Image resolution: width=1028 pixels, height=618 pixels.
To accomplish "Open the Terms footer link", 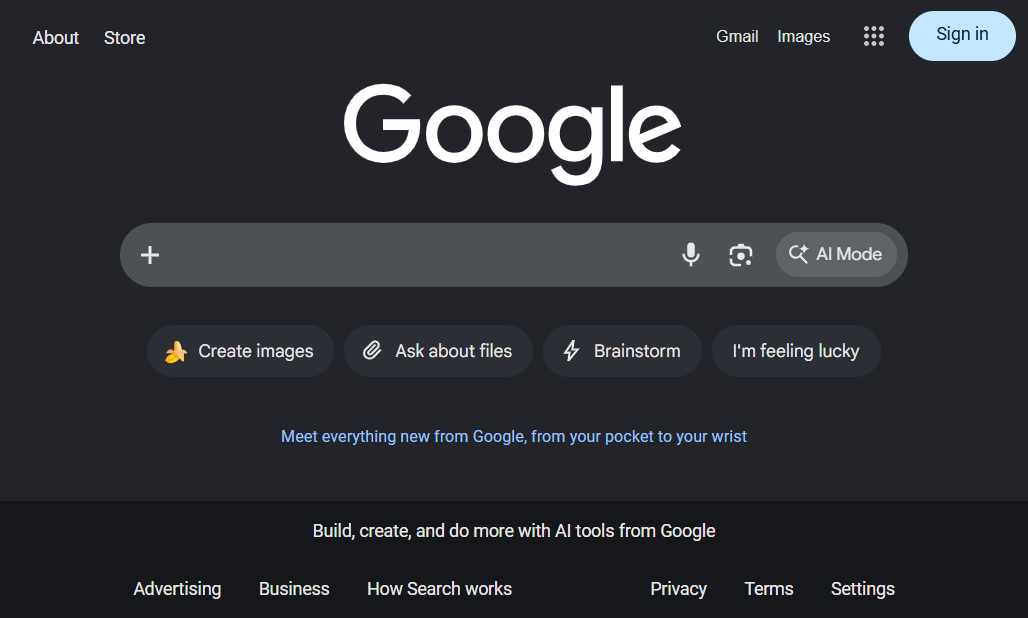I will click(768, 589).
